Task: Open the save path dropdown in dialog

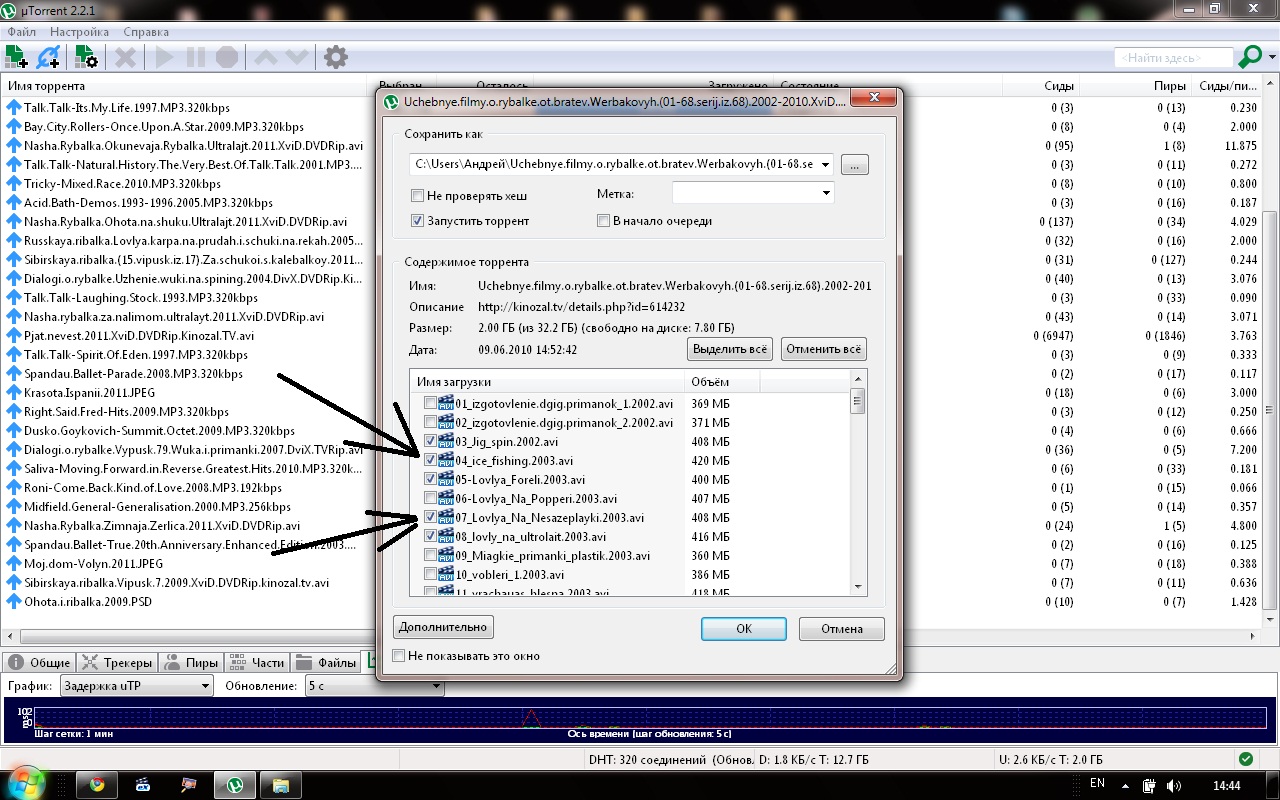Action: tap(826, 164)
